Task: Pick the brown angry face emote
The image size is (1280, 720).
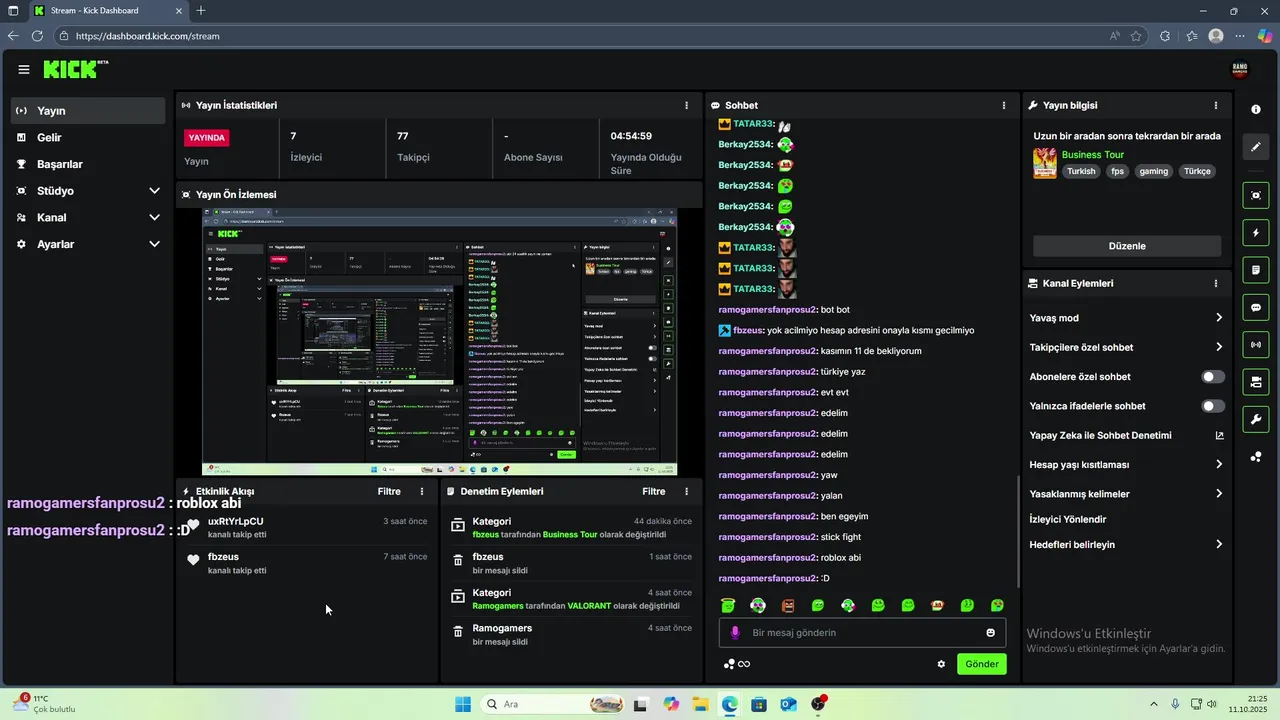Action: tap(788, 605)
